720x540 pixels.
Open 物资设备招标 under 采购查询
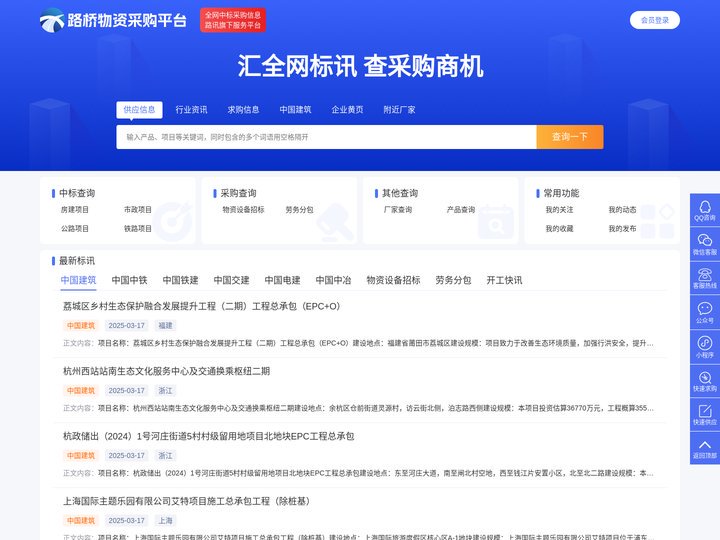[243, 210]
